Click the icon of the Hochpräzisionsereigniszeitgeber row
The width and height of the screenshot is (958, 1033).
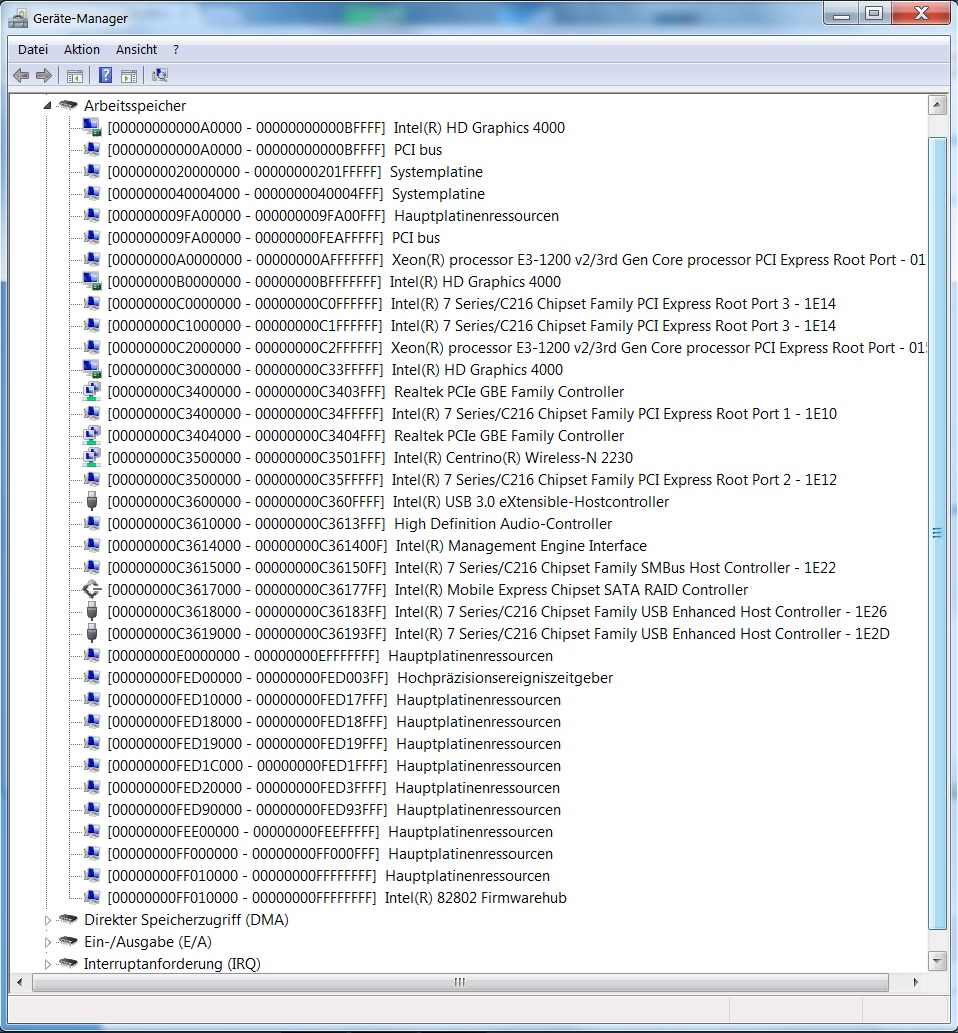coord(92,677)
